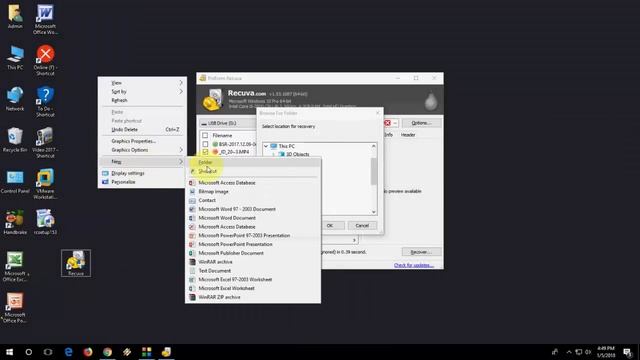Select the To Do shortcut desktop icon
Viewport: 640px width, 360px height.
[x=45, y=102]
